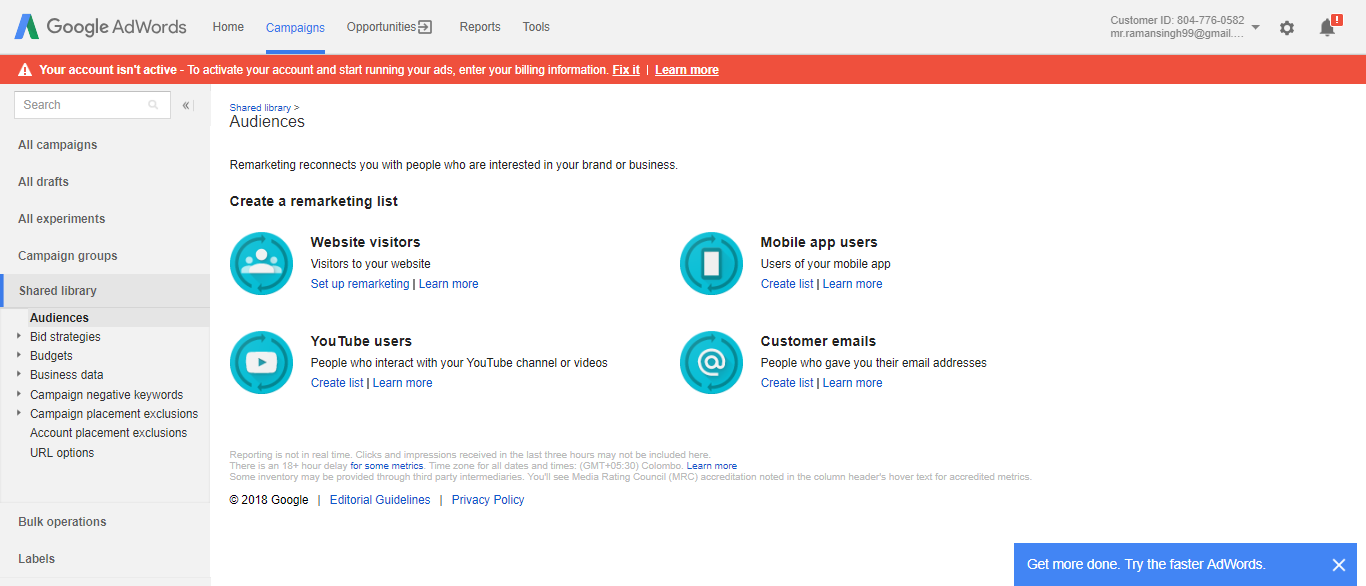
Task: Click the Website visitors remarketing icon
Action: pos(261,264)
